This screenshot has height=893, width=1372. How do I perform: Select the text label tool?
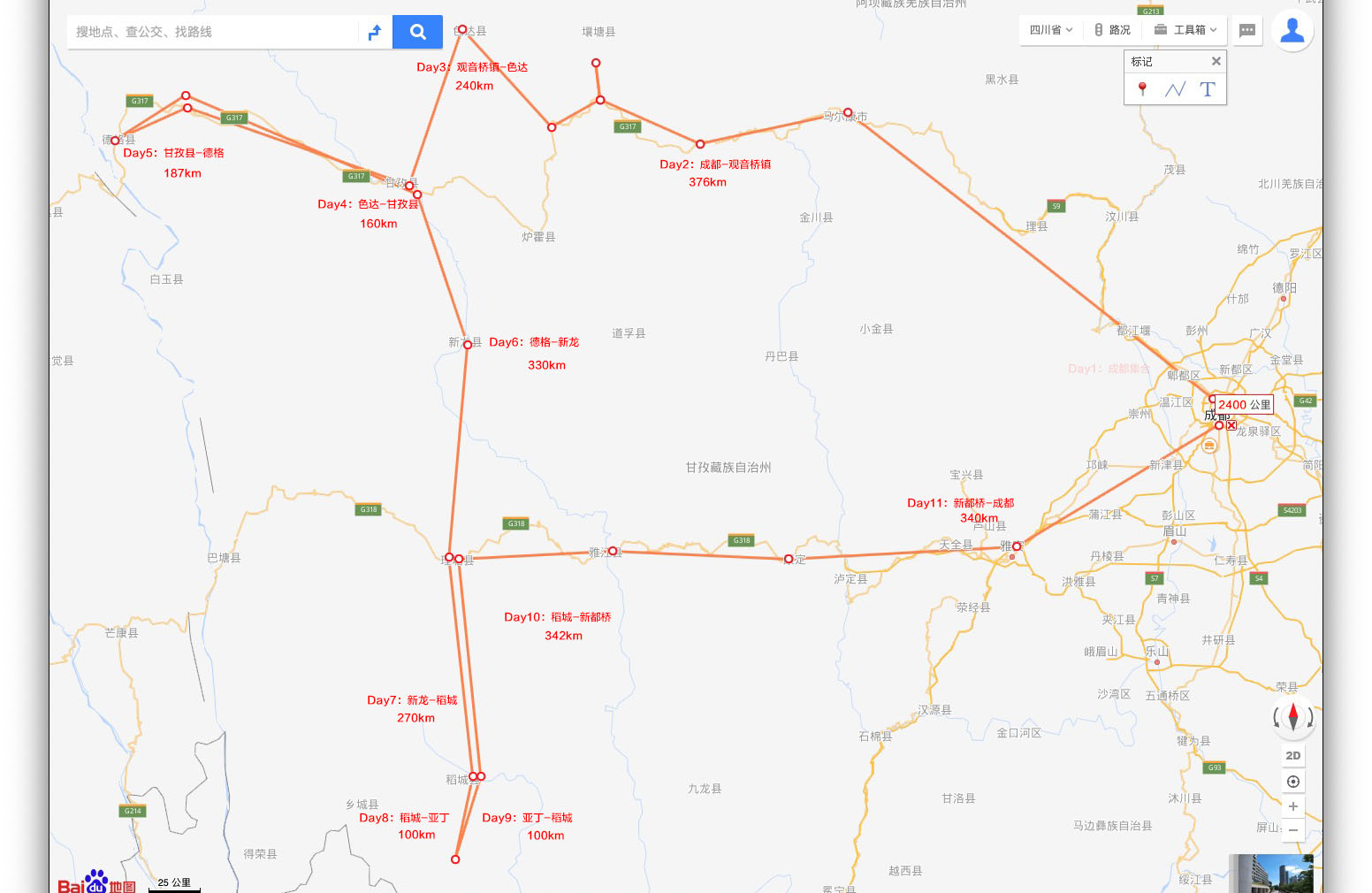coord(1208,89)
